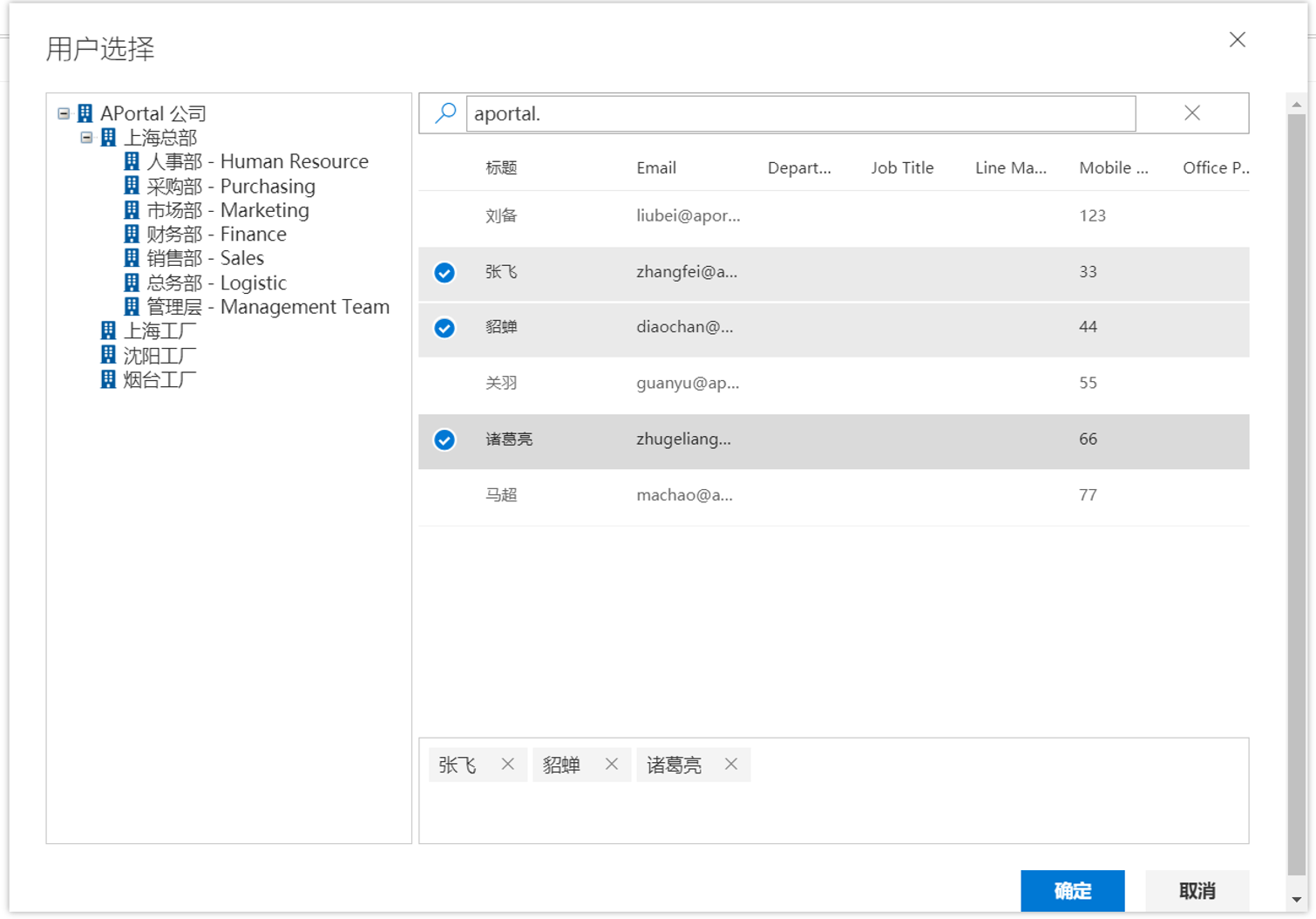This screenshot has width=1316, height=919.
Task: Click the building icon next to 市场部 - Marketing
Action: pos(132,210)
